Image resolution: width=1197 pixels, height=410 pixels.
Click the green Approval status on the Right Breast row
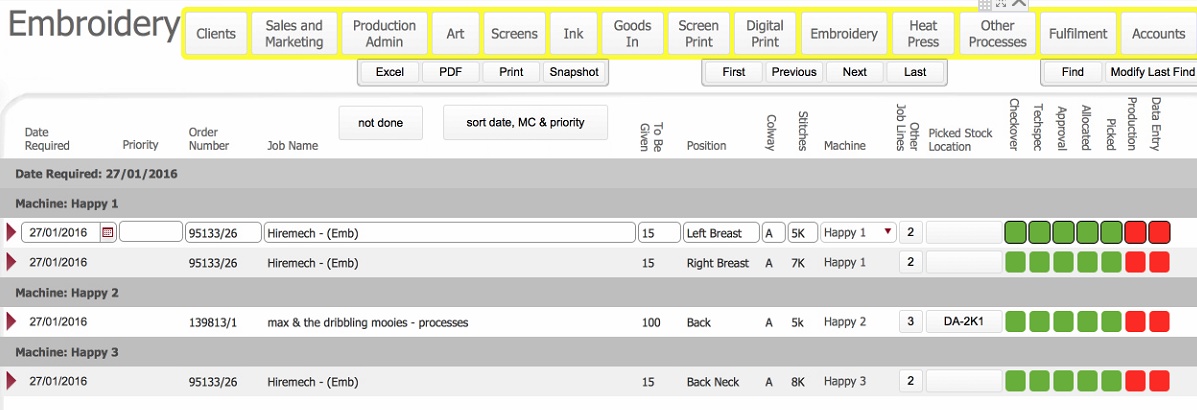click(1063, 262)
